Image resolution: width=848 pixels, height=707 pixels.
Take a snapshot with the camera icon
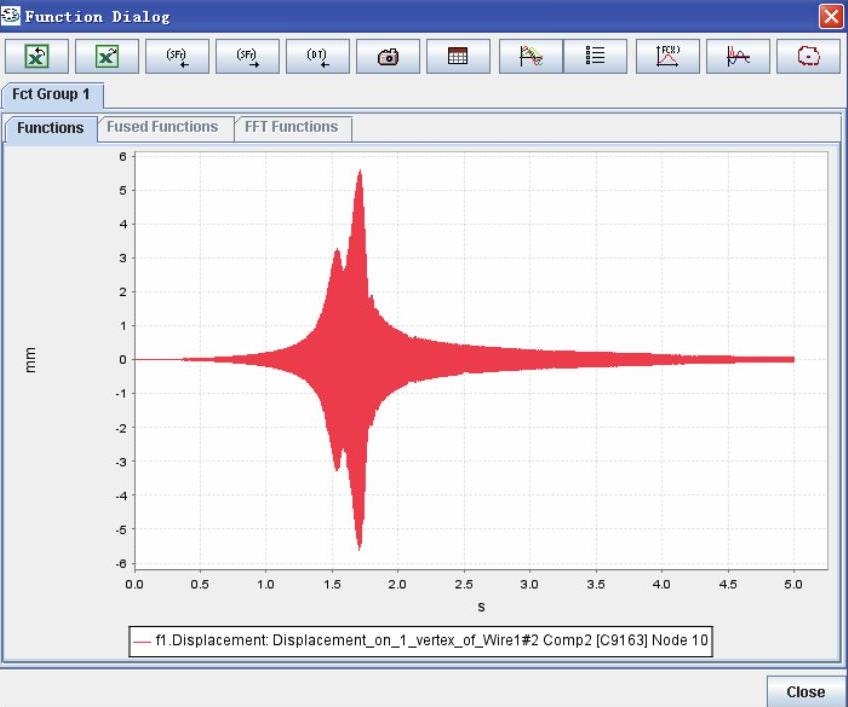387,57
